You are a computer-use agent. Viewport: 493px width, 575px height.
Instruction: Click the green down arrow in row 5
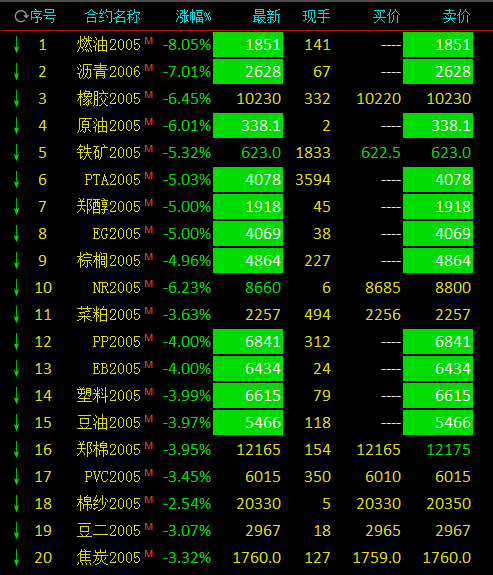pos(16,153)
